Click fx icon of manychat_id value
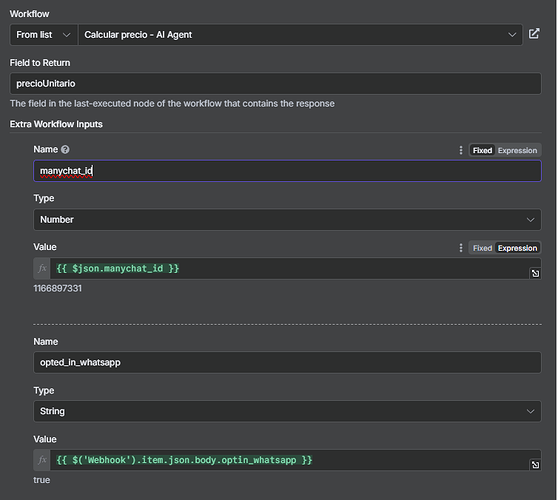557x500 pixels. (42, 268)
